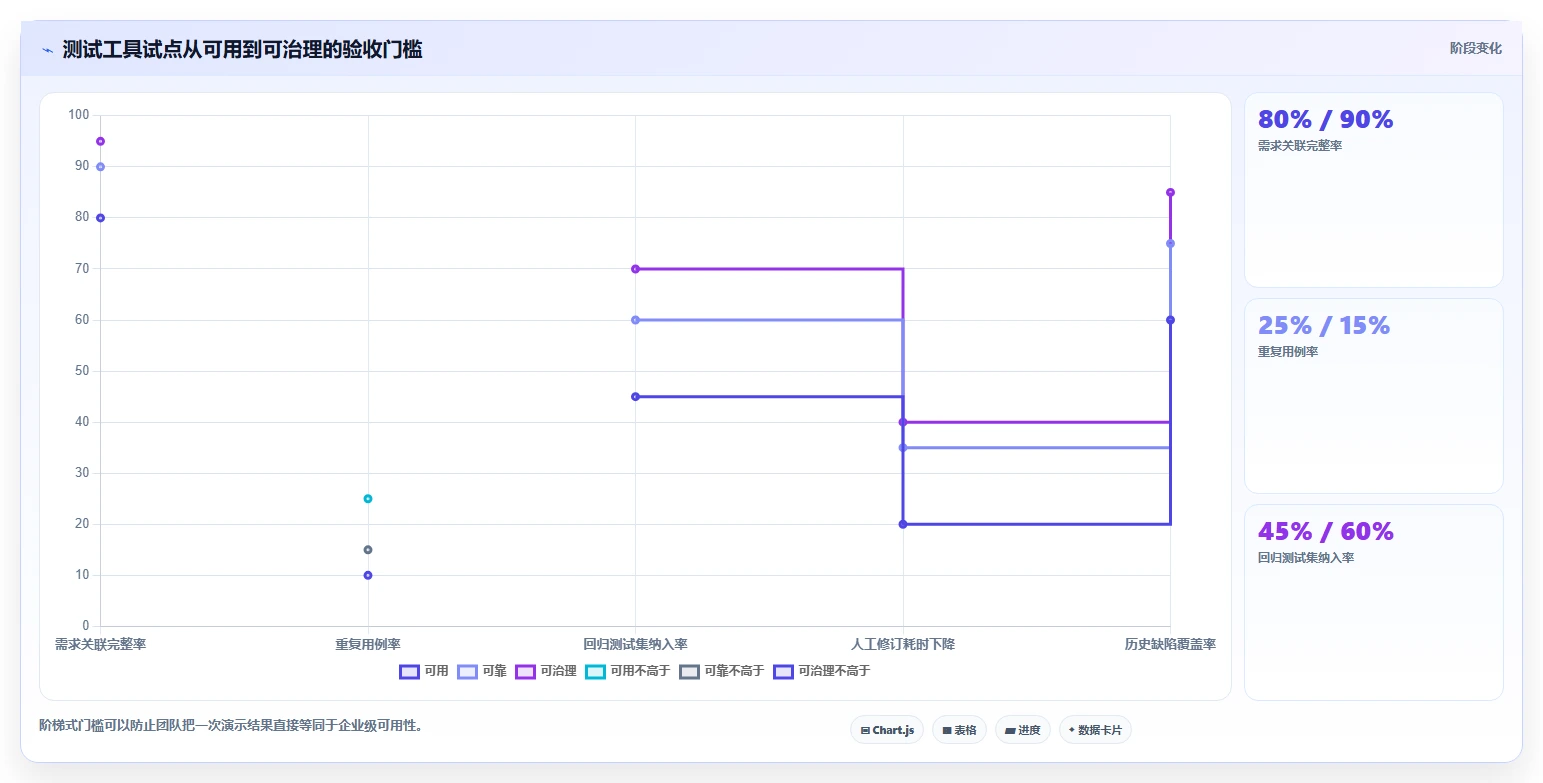The height and width of the screenshot is (783, 1543).
Task: Click the x-axis label 重复用例率
Action: tap(368, 644)
